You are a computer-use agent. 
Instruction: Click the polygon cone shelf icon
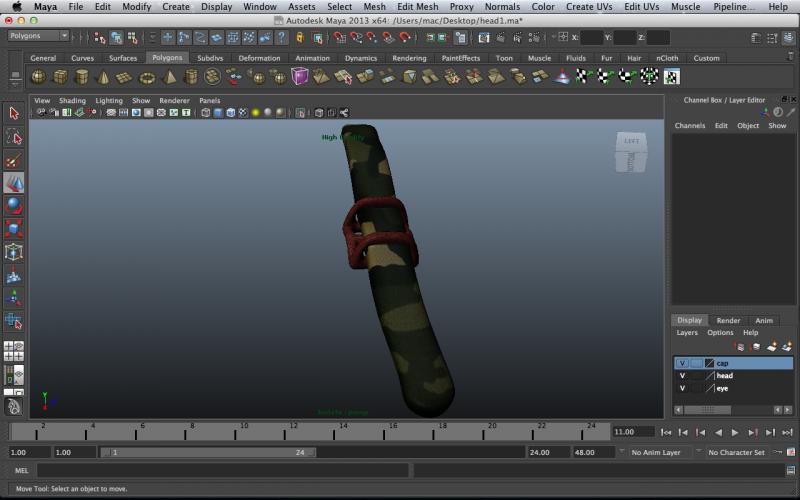pos(103,77)
